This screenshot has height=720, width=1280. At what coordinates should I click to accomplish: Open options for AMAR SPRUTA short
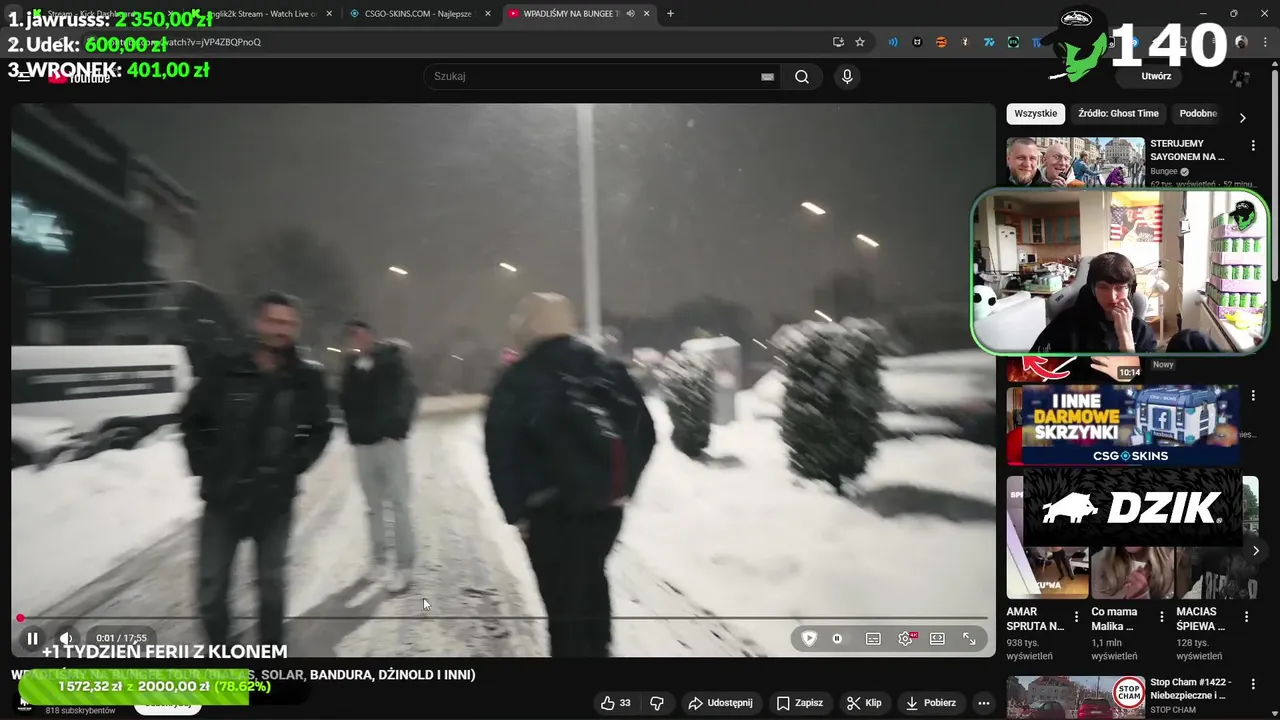pyautogui.click(x=1076, y=617)
